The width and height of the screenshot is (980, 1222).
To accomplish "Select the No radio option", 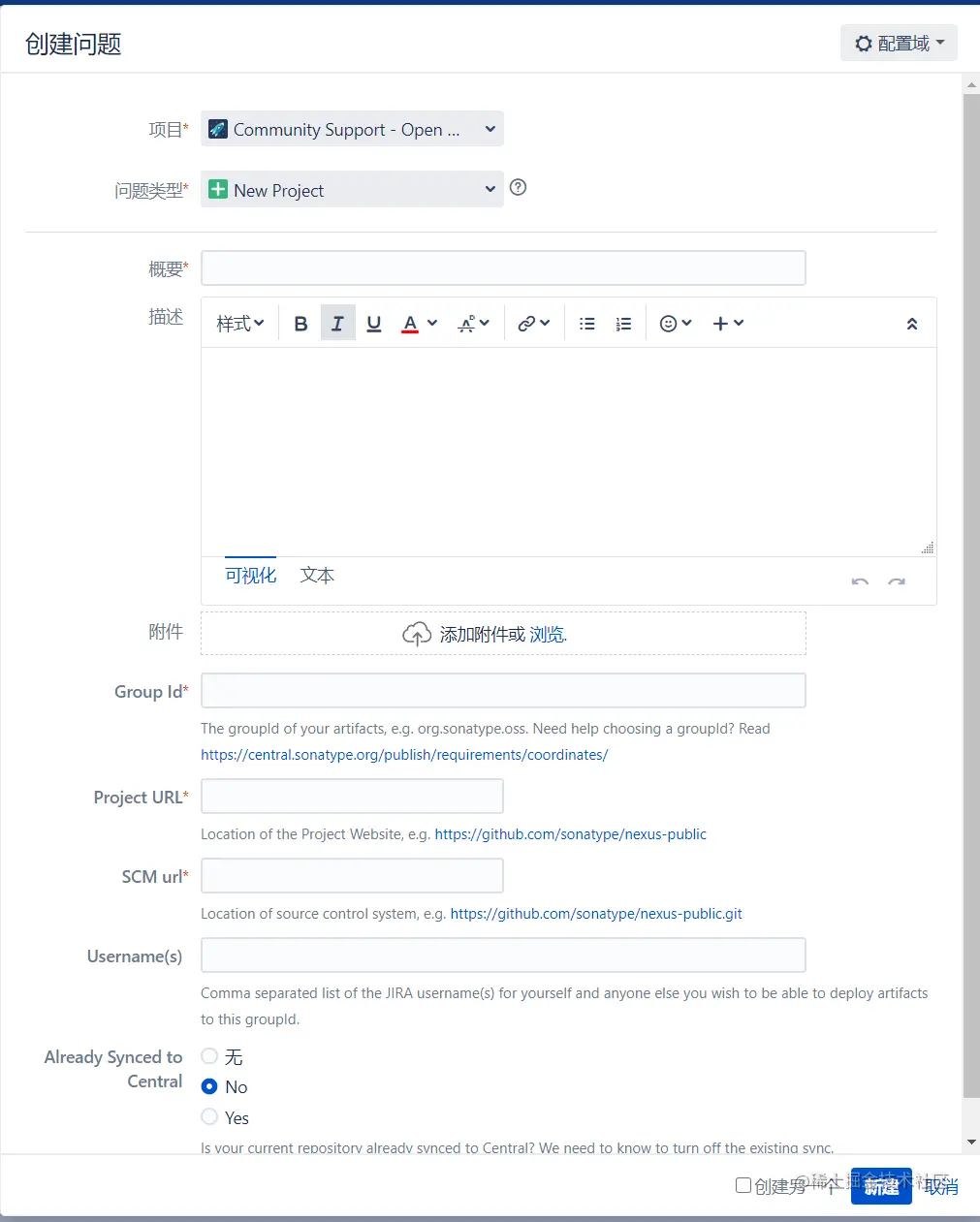I will click(209, 1086).
